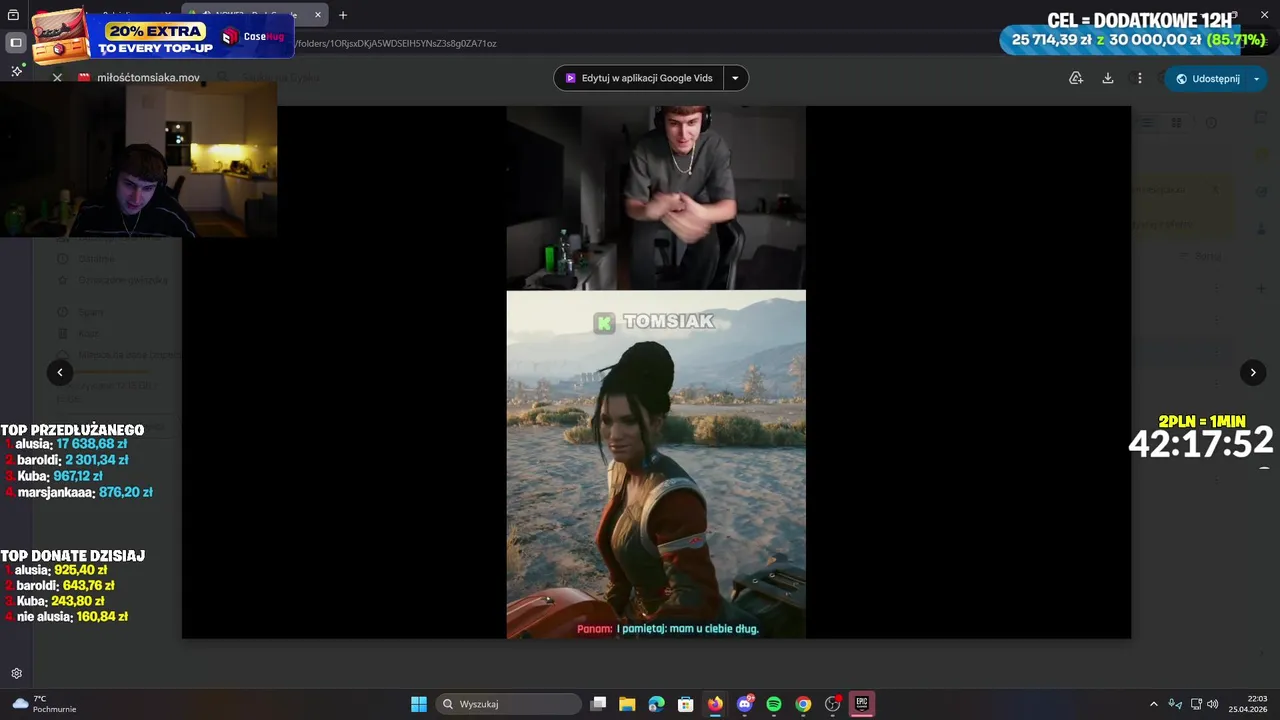
Task: Click the Udostępnij share button
Action: pyautogui.click(x=1206, y=79)
